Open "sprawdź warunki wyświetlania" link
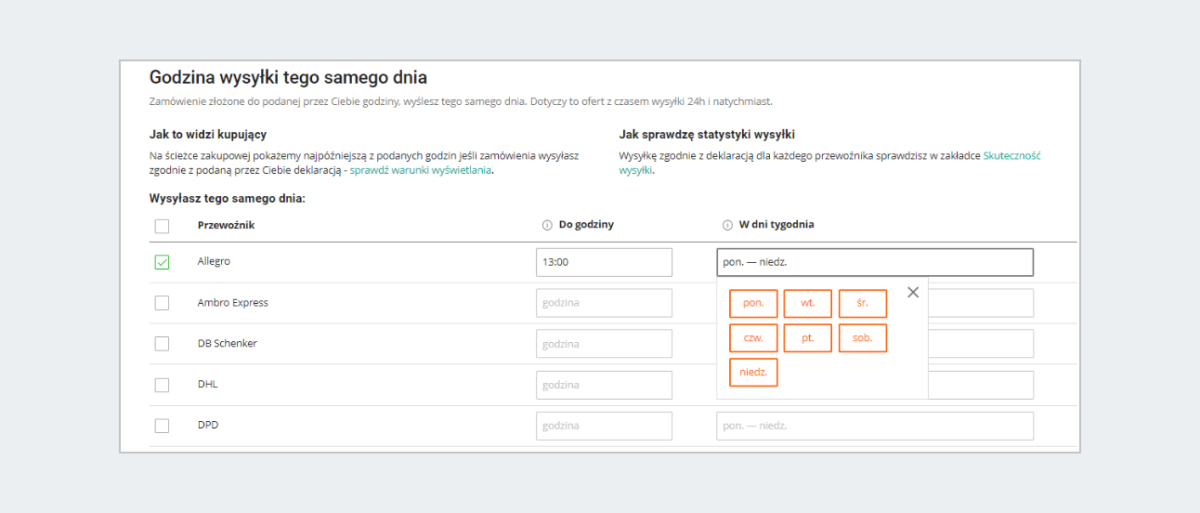1200x513 pixels. [421, 170]
